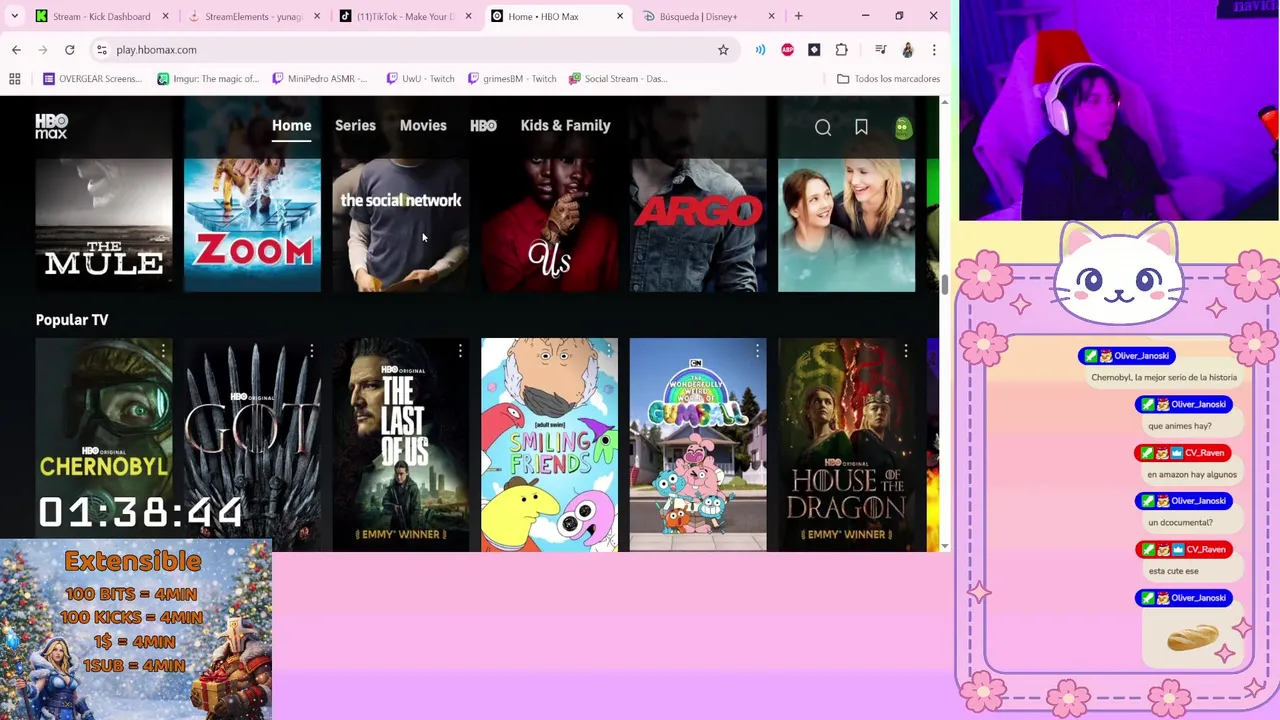Image resolution: width=1280 pixels, height=720 pixels.
Task: Open the Extensions puzzle menu
Action: (x=841, y=49)
